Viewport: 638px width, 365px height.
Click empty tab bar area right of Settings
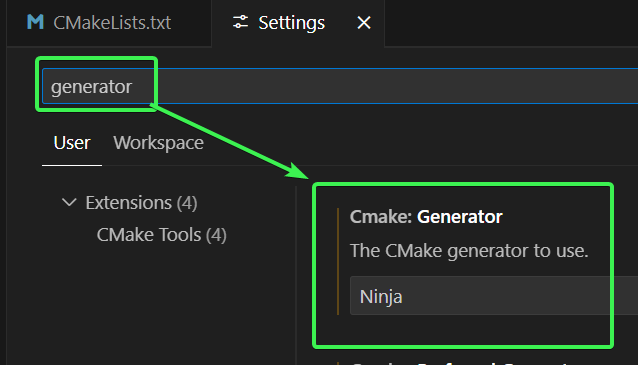coord(511,23)
